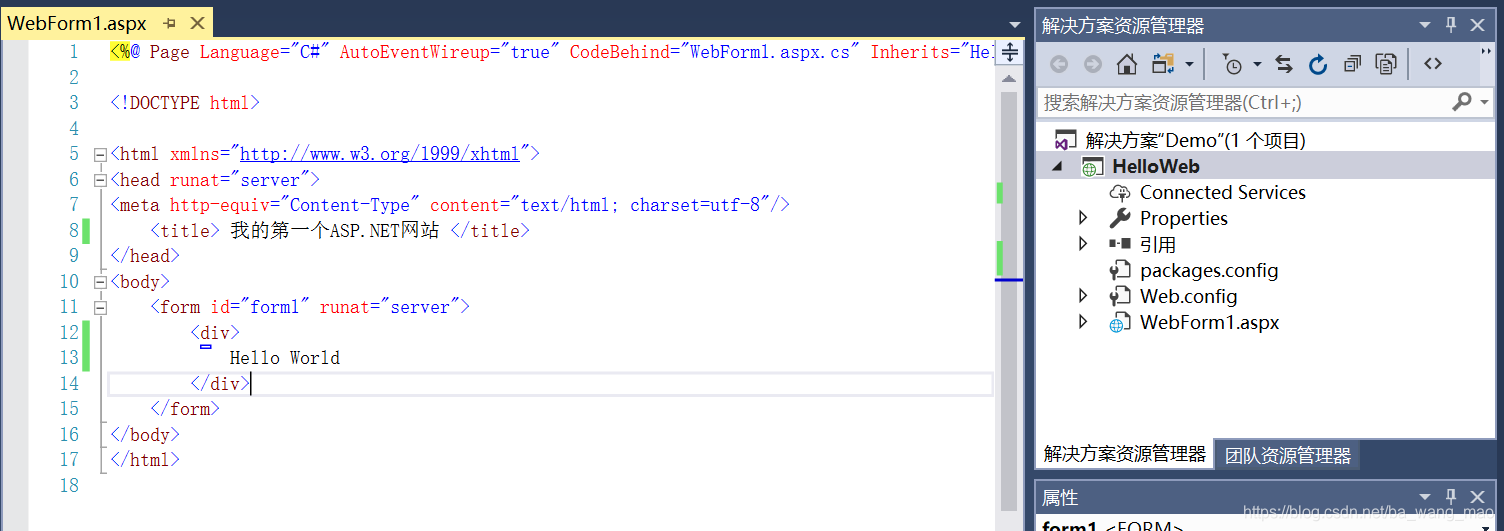Image resolution: width=1504 pixels, height=531 pixels.
Task: Click the HelloWeb project globe icon
Action: (x=1093, y=167)
